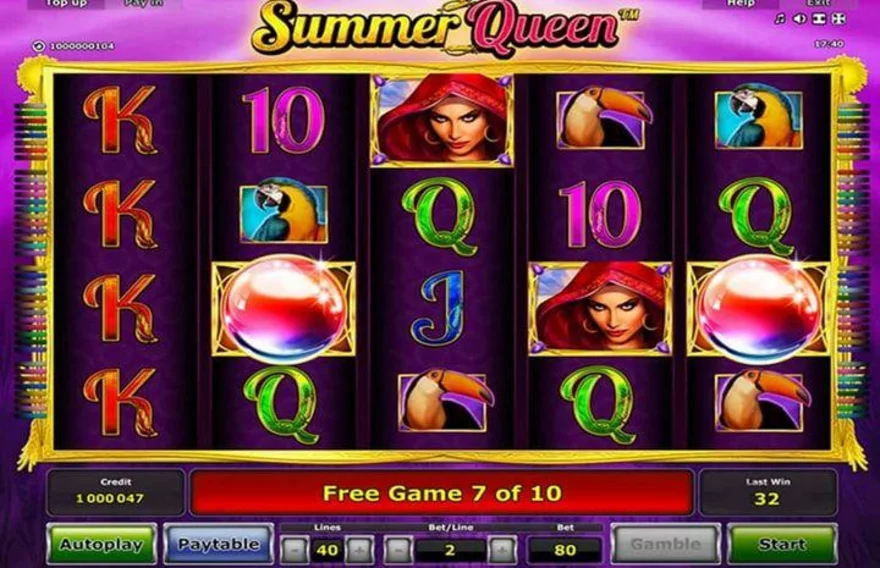Select the red-hooded queen symbol on reel three
The width and height of the screenshot is (880, 568).
click(x=442, y=120)
